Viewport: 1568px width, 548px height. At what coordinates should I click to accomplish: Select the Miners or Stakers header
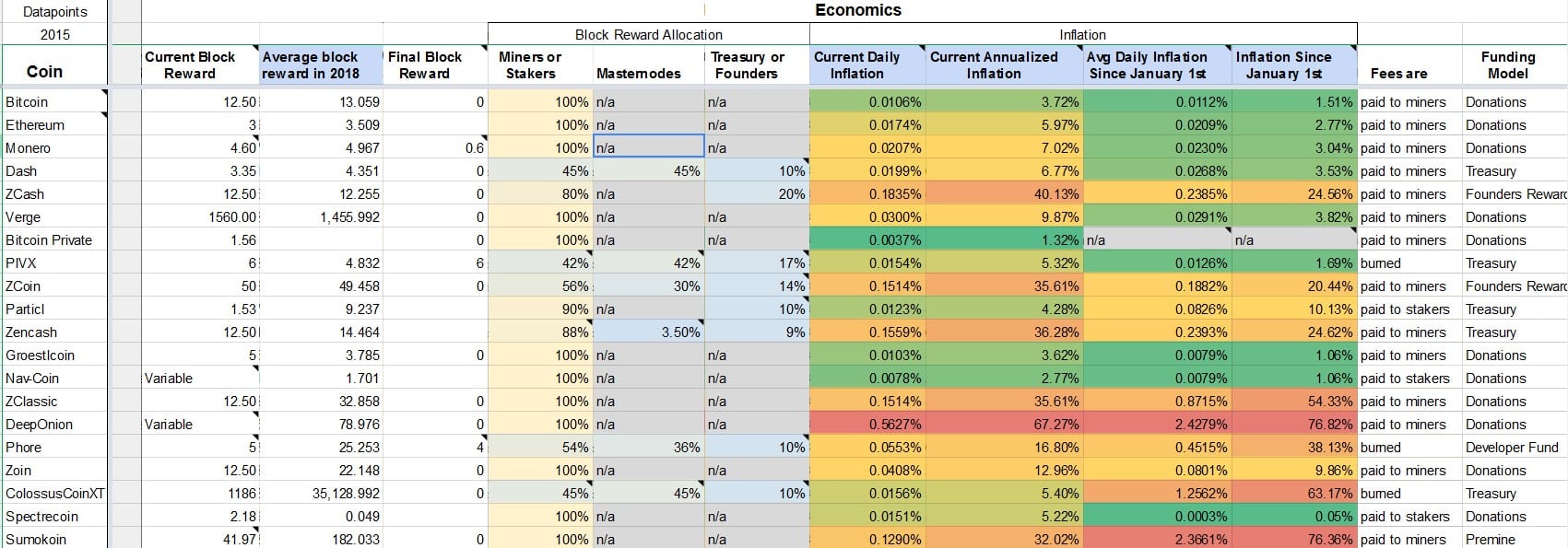pyautogui.click(x=540, y=65)
